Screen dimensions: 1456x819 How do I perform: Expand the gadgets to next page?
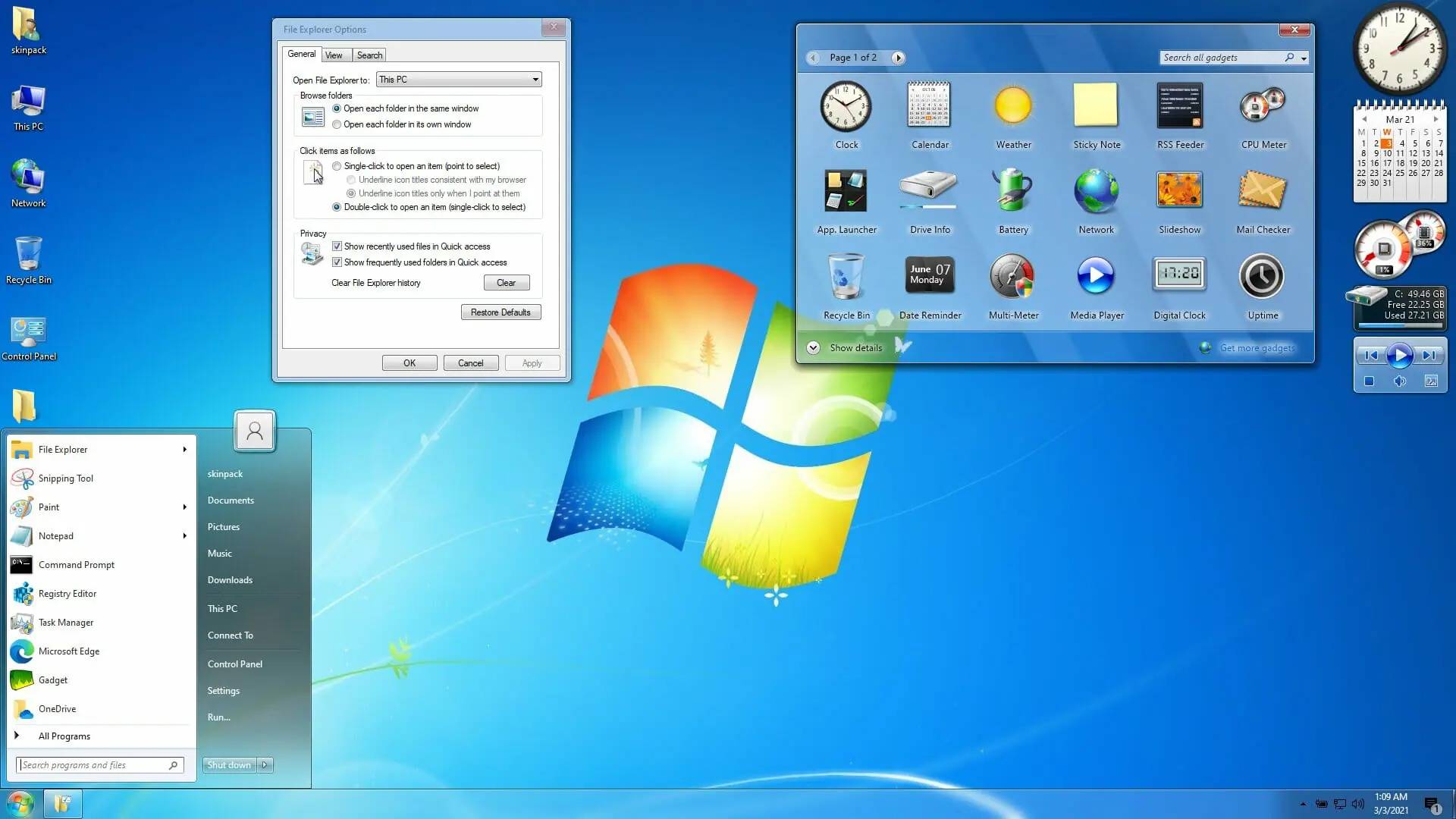click(x=898, y=57)
